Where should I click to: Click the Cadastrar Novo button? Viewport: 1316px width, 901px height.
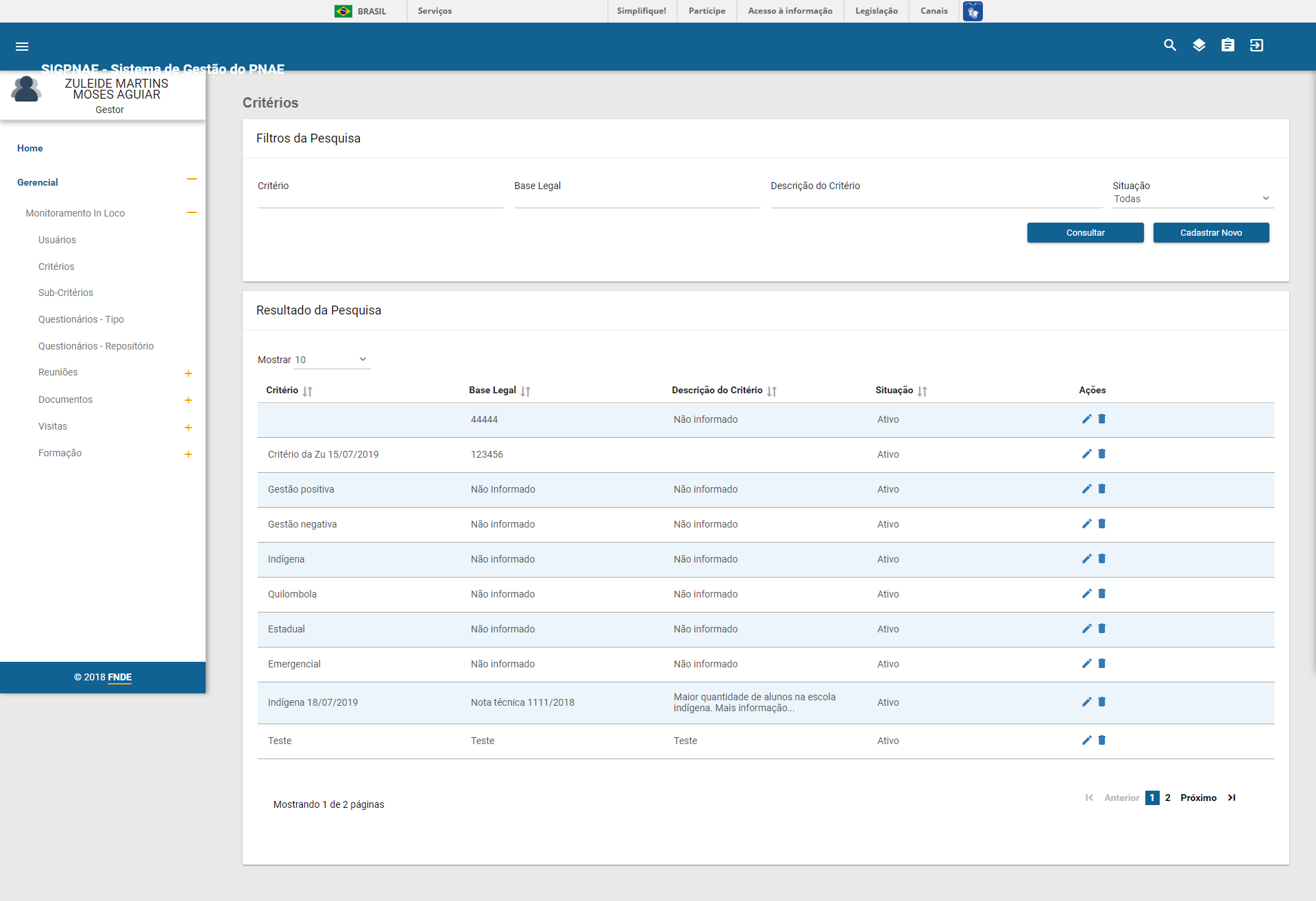point(1211,233)
